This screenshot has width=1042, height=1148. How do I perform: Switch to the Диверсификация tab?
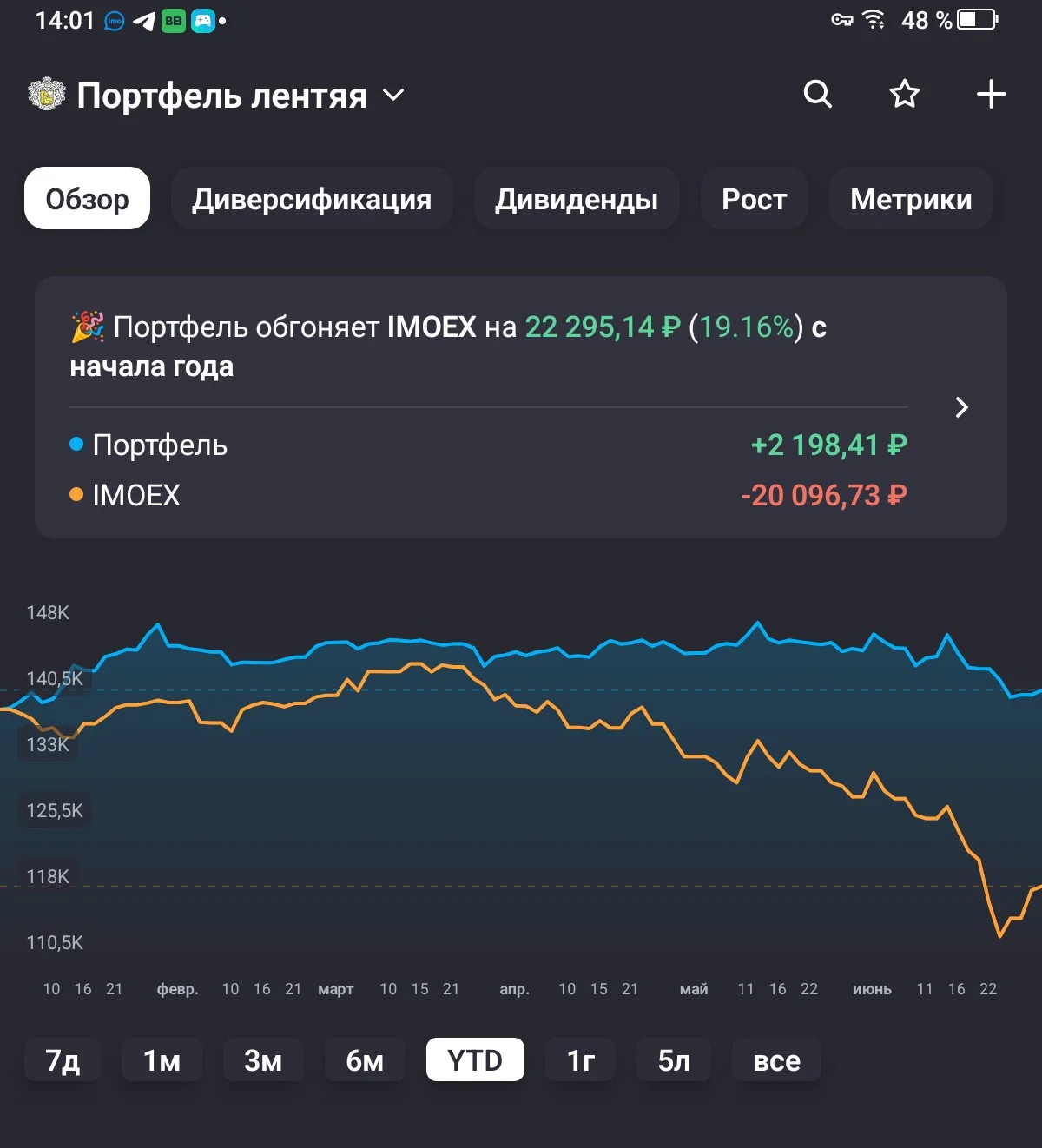coord(312,199)
